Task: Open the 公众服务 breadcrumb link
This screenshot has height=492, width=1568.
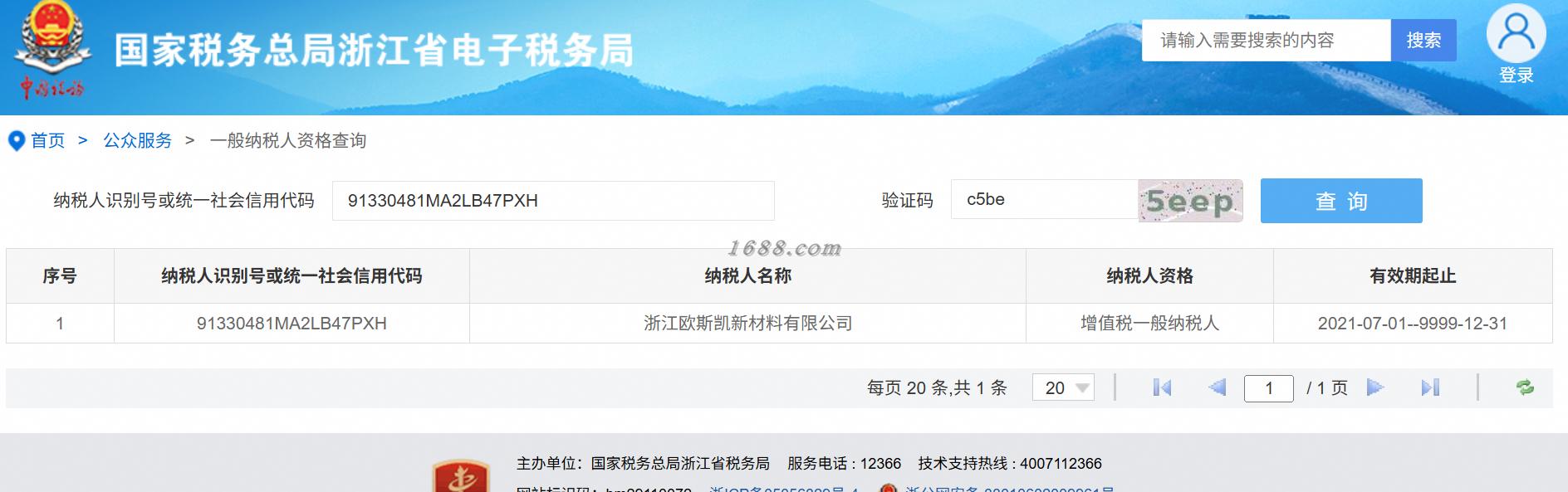Action: coord(137,140)
